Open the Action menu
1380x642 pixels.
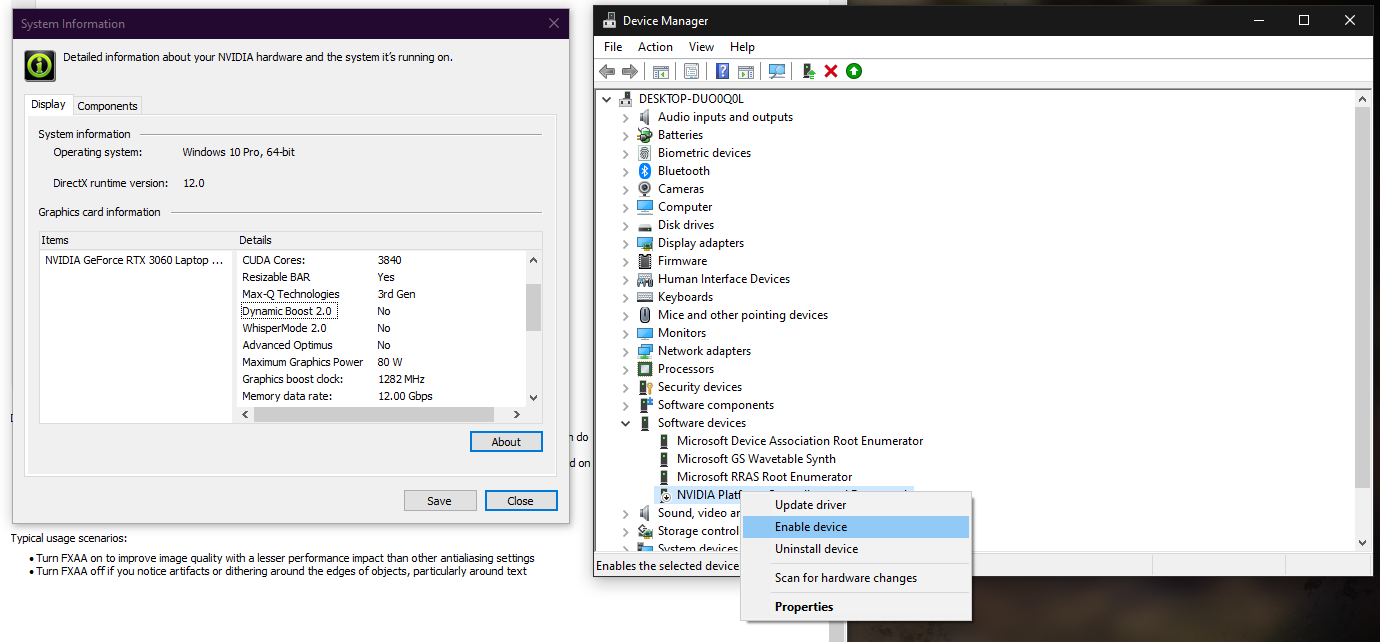[x=655, y=47]
